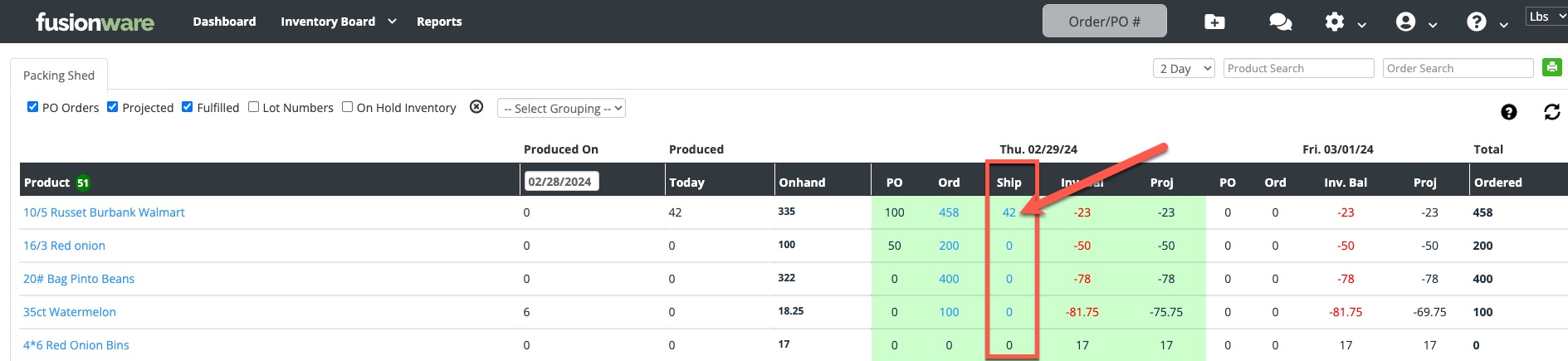Viewport: 1568px width, 361px height.
Task: Open the chat messages icon
Action: [1280, 22]
